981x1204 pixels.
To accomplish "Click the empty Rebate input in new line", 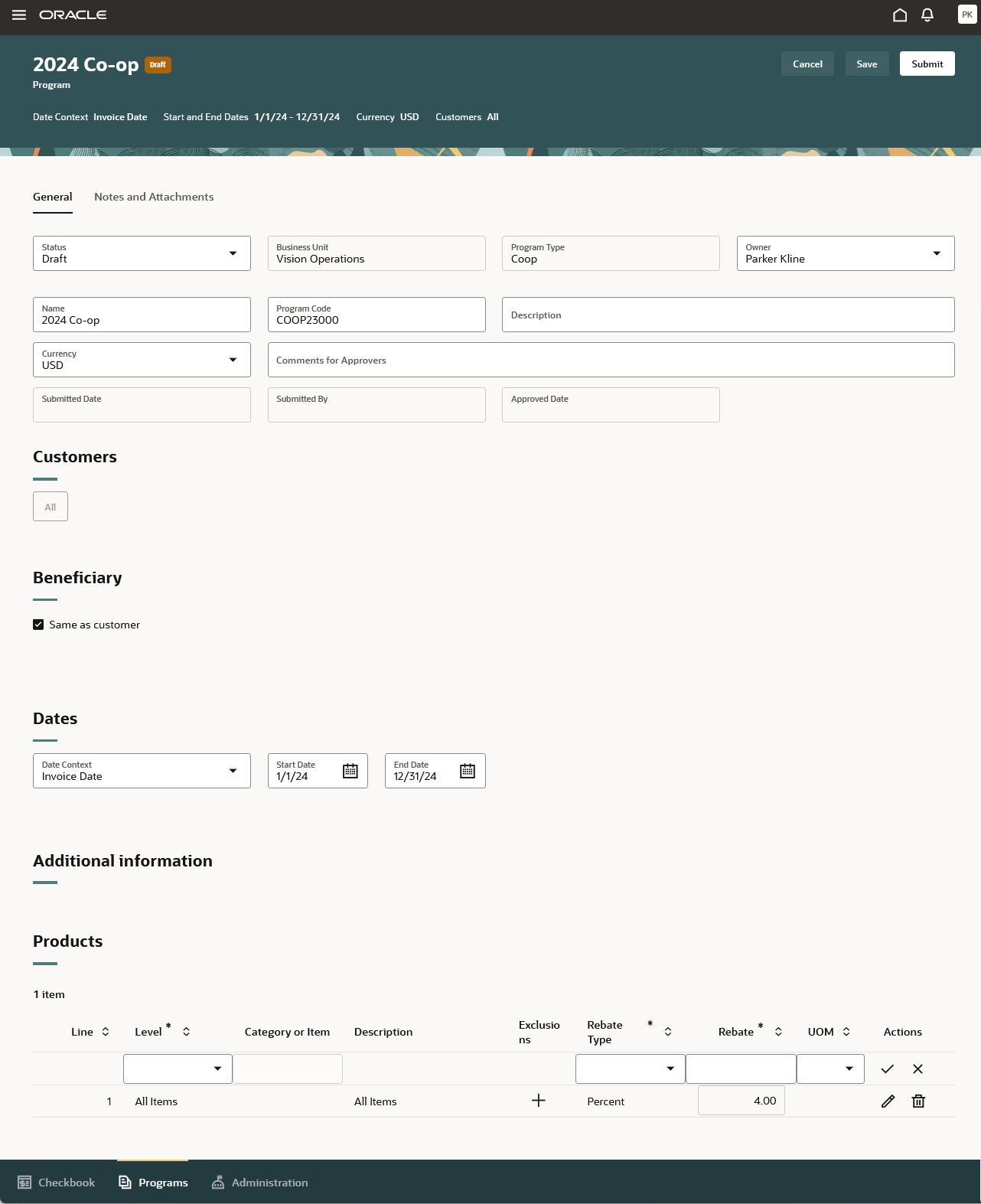I will [741, 1069].
